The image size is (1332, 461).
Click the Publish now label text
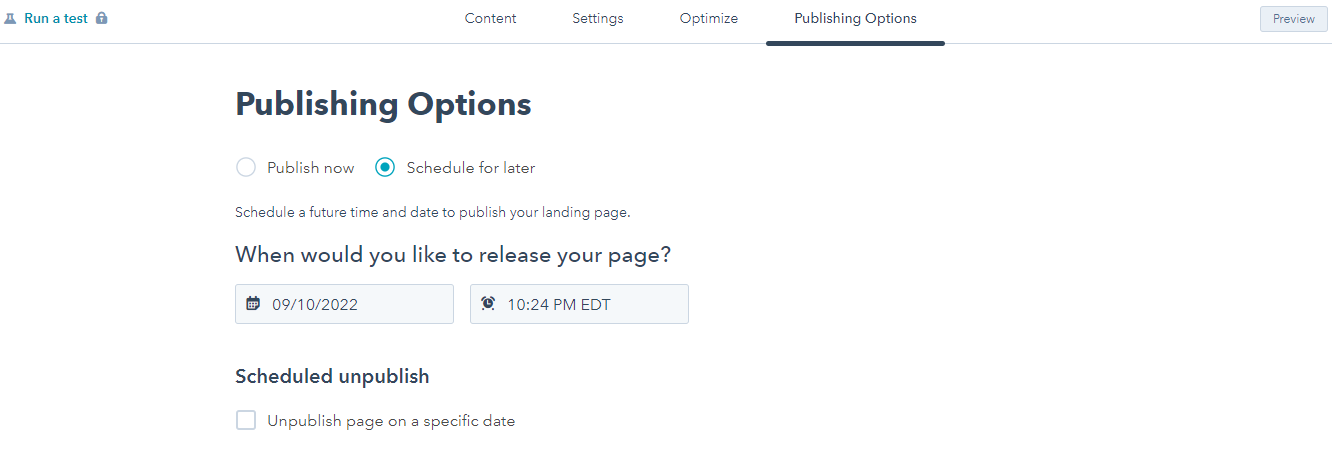pos(311,168)
